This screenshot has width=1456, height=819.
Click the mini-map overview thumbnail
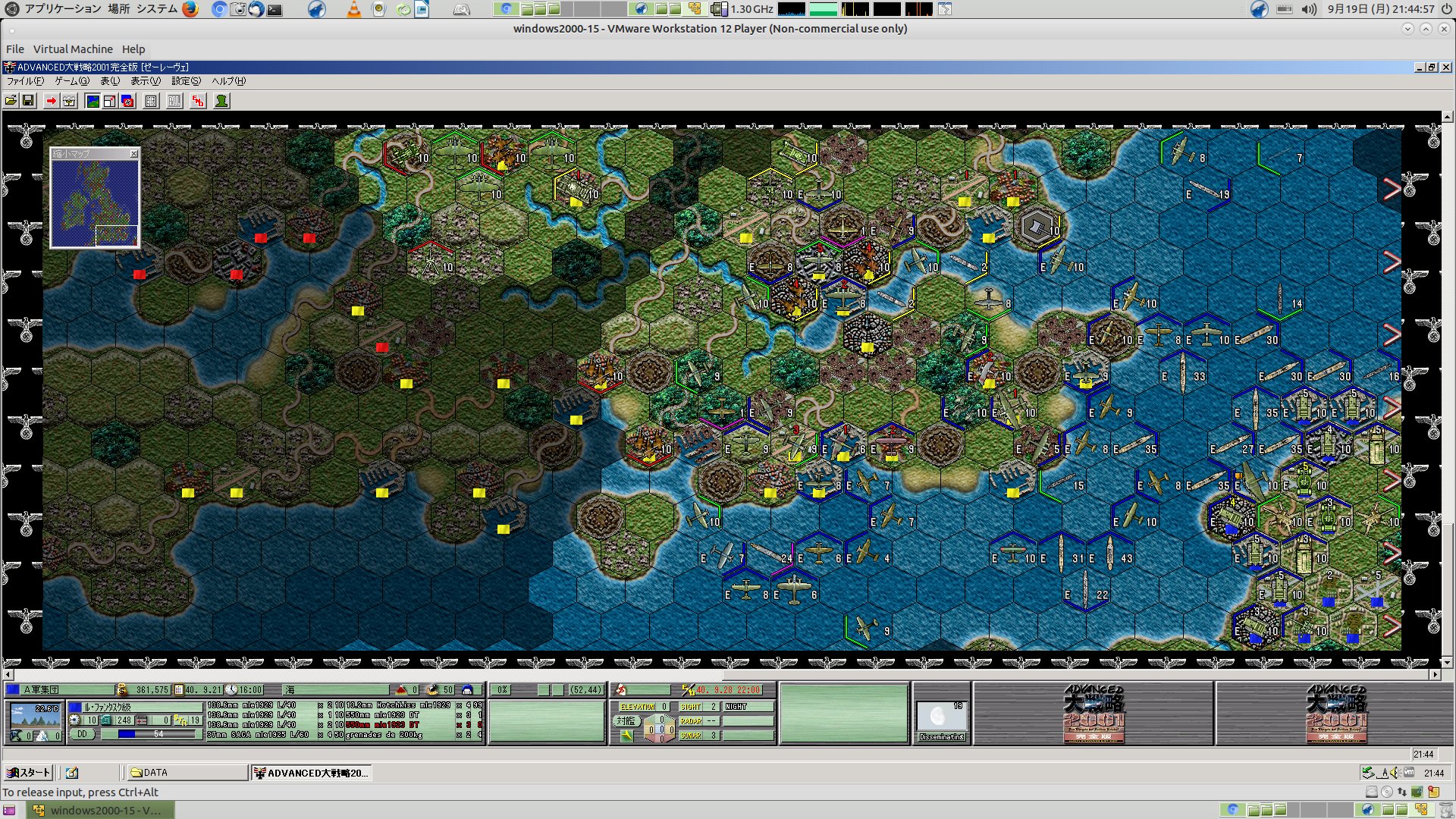(x=95, y=202)
